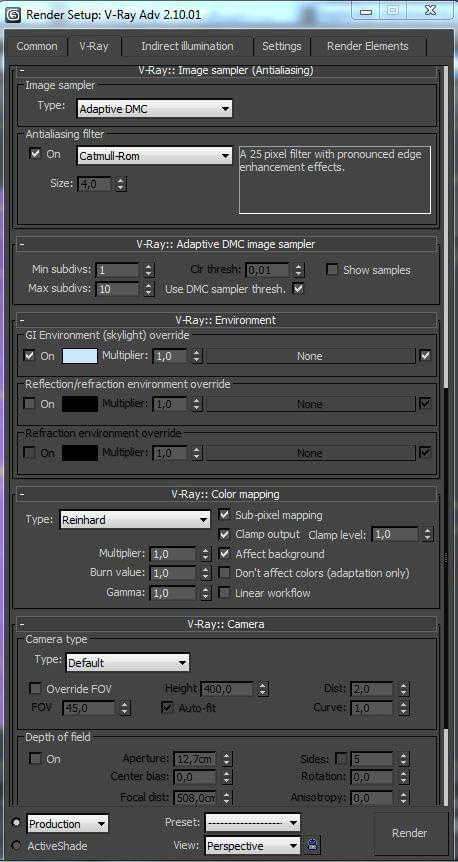Select the Production radio button

coord(16,822)
